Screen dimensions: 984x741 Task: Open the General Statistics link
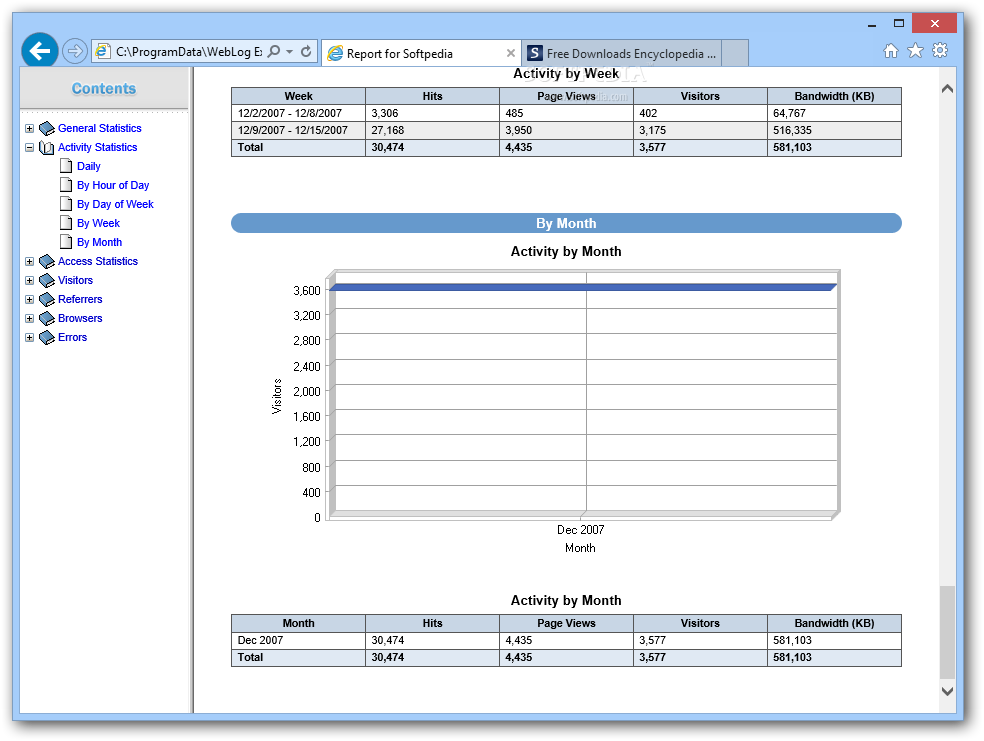(100, 128)
